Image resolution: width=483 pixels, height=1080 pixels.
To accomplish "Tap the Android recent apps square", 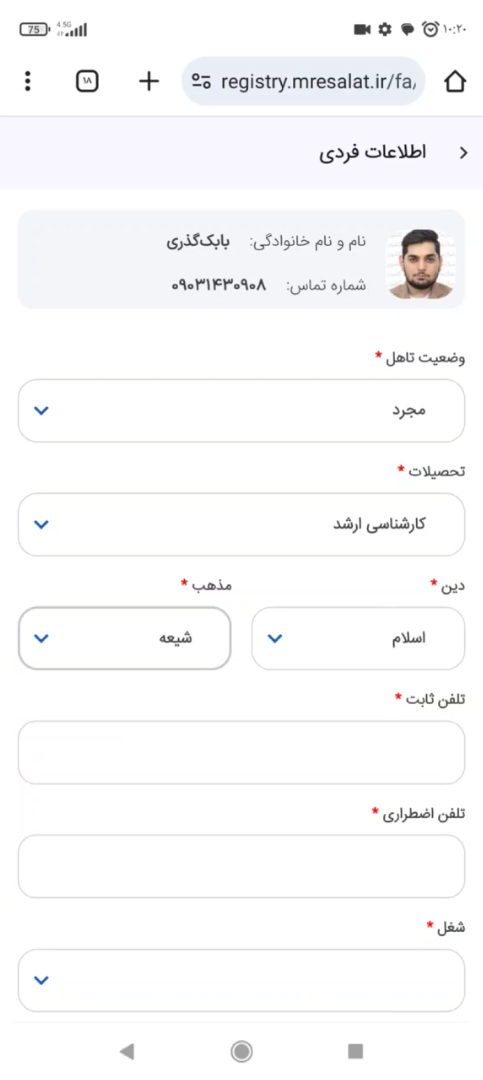I will coord(355,1051).
